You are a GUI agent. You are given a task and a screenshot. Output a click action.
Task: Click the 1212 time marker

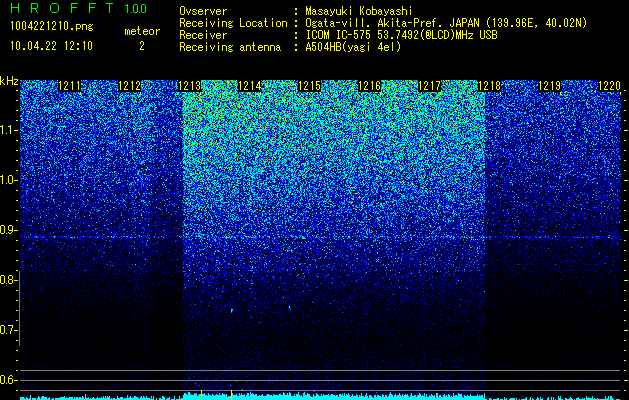click(130, 86)
